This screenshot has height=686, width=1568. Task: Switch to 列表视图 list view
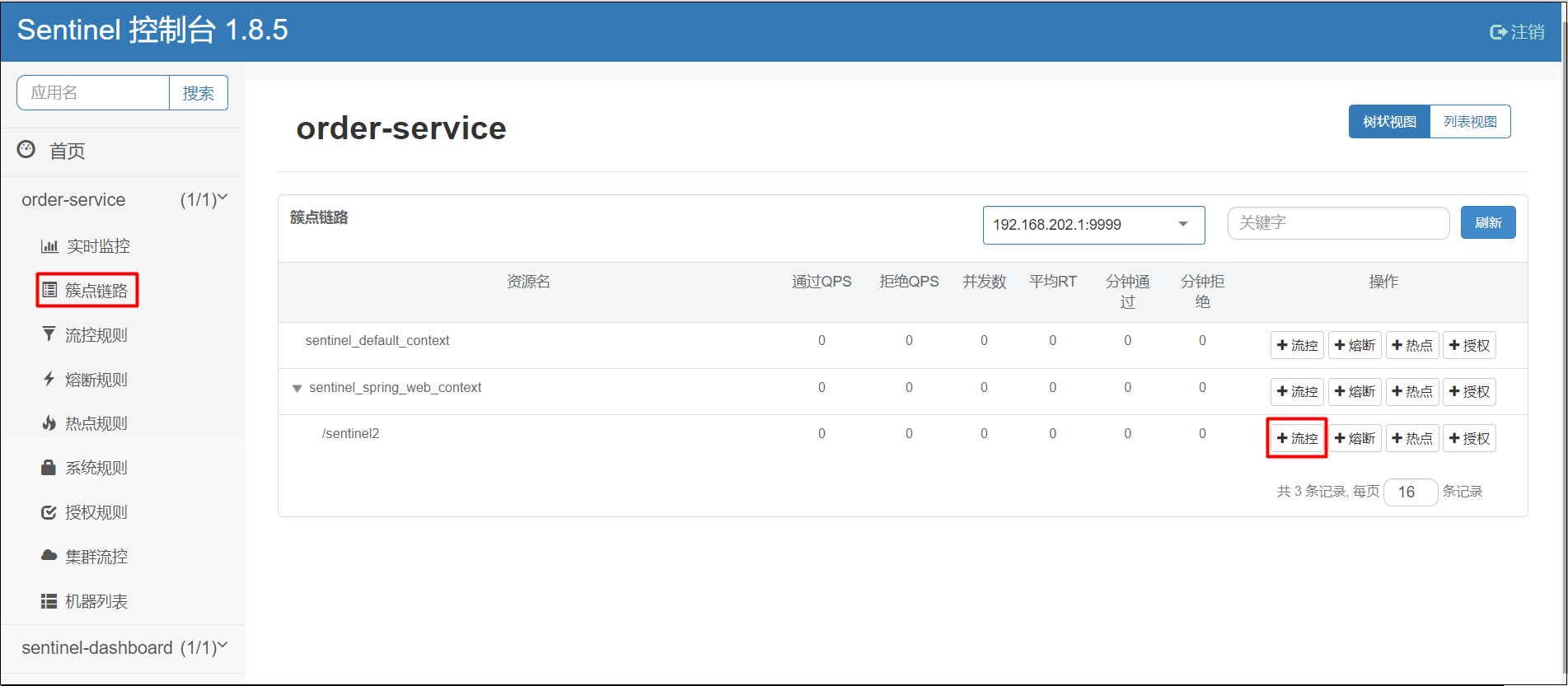point(1470,122)
